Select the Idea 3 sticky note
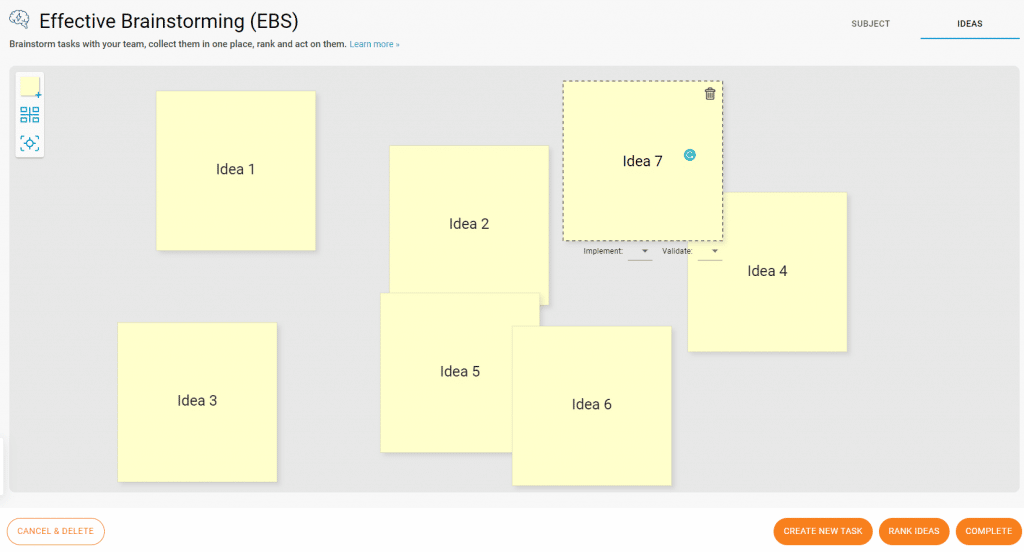1024x552 pixels. pos(197,401)
